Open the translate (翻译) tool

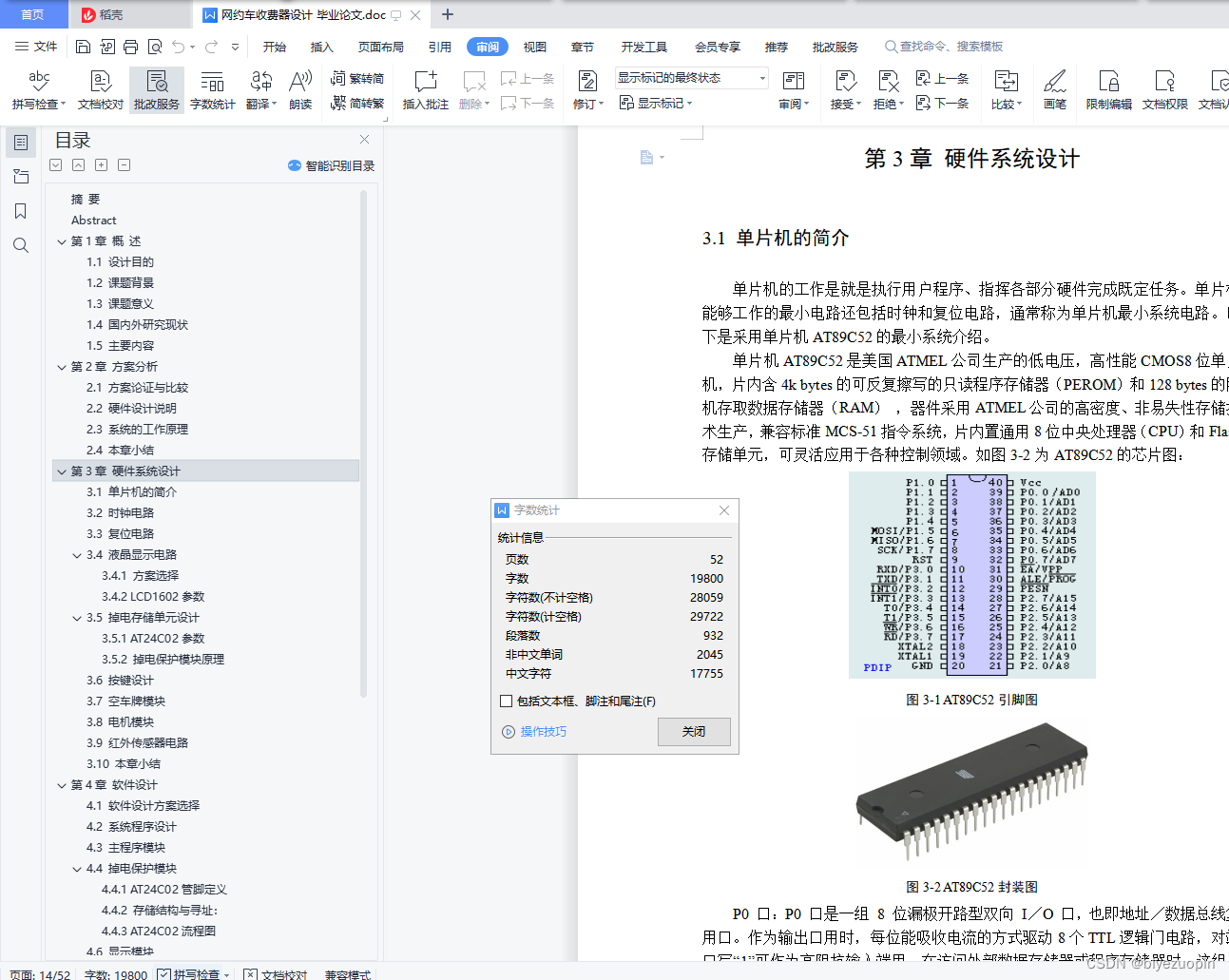(261, 90)
